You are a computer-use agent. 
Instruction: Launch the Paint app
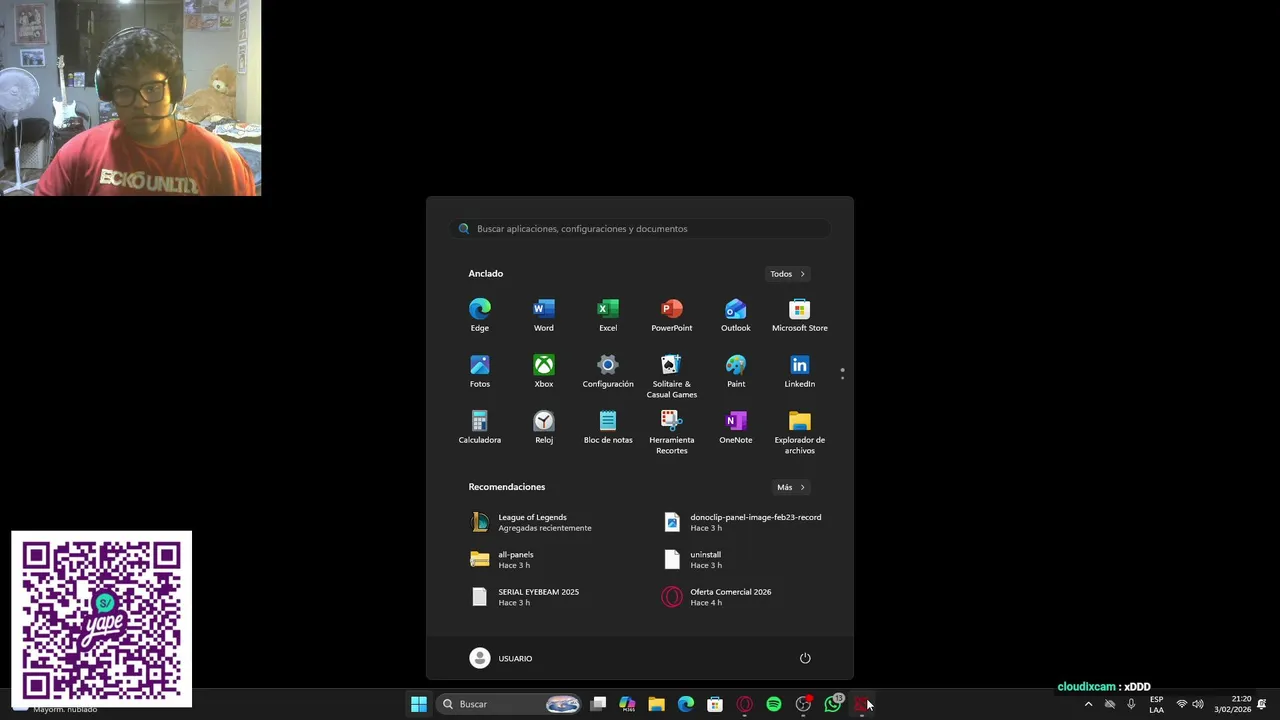736,371
